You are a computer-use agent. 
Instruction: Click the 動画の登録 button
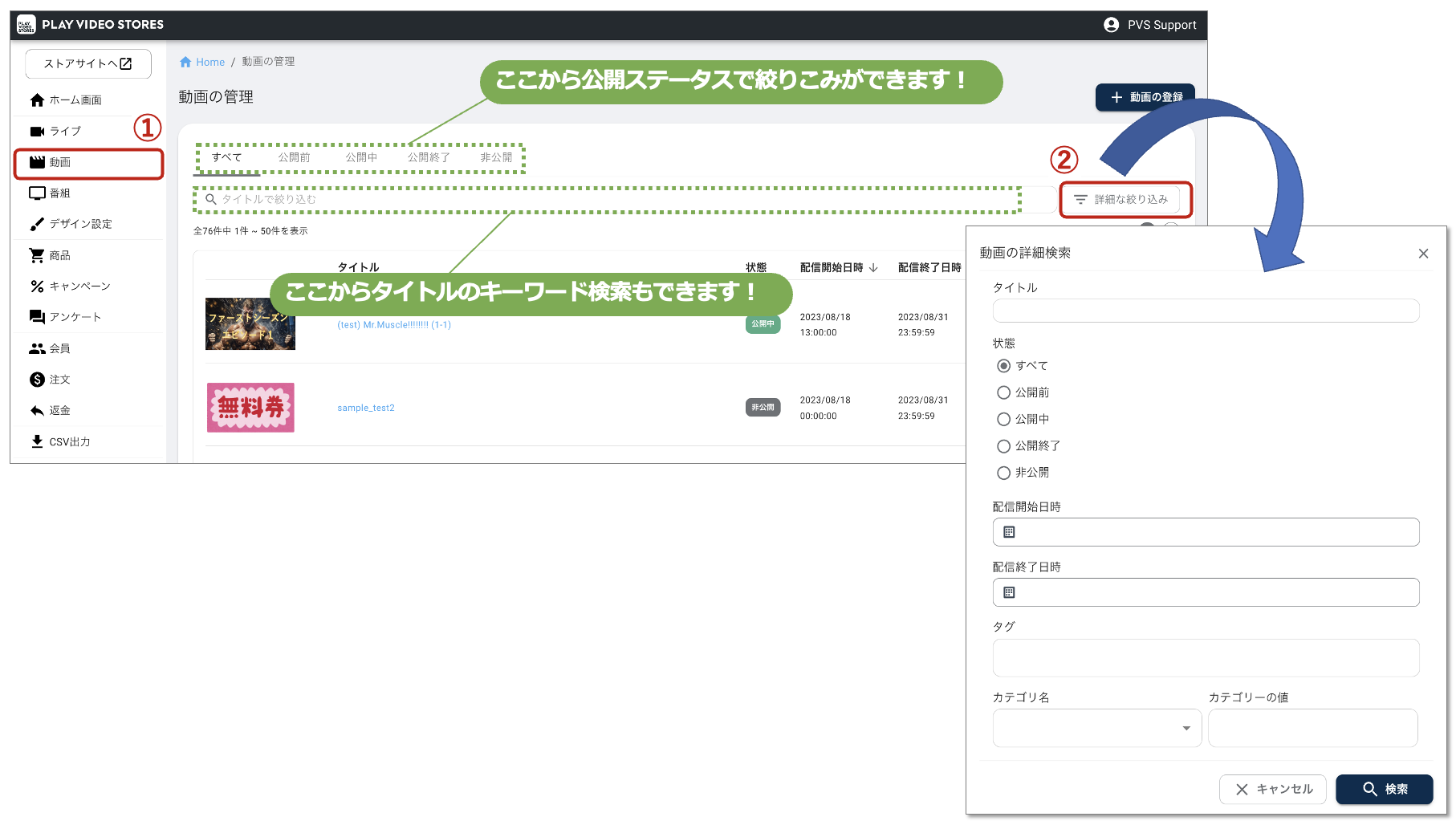pos(1145,97)
